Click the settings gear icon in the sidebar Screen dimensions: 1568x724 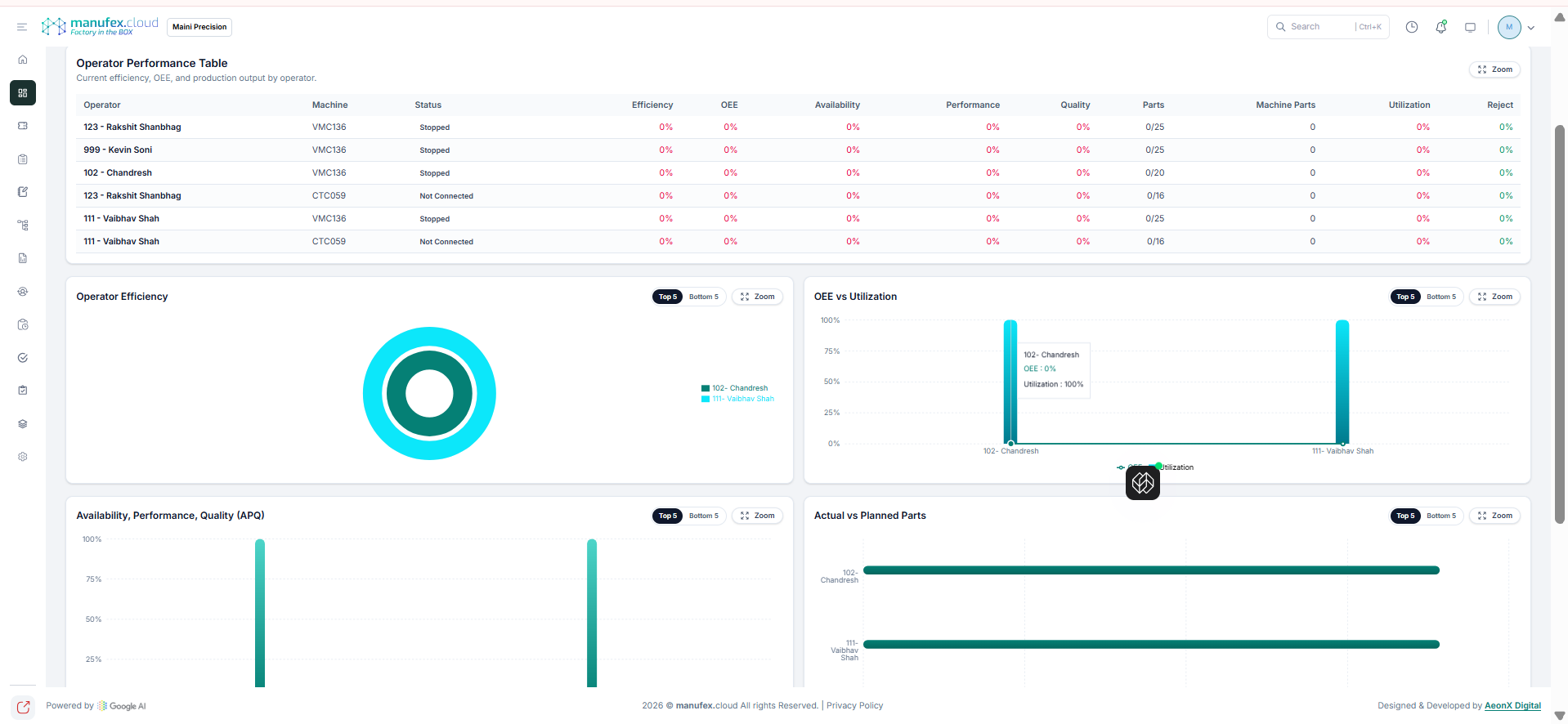23,457
